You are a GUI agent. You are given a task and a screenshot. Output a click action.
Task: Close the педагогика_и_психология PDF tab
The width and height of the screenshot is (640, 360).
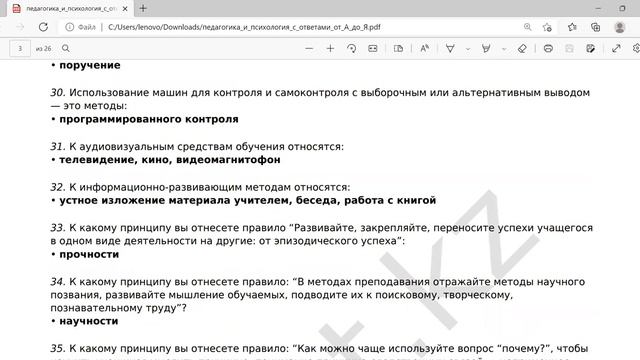click(x=125, y=9)
